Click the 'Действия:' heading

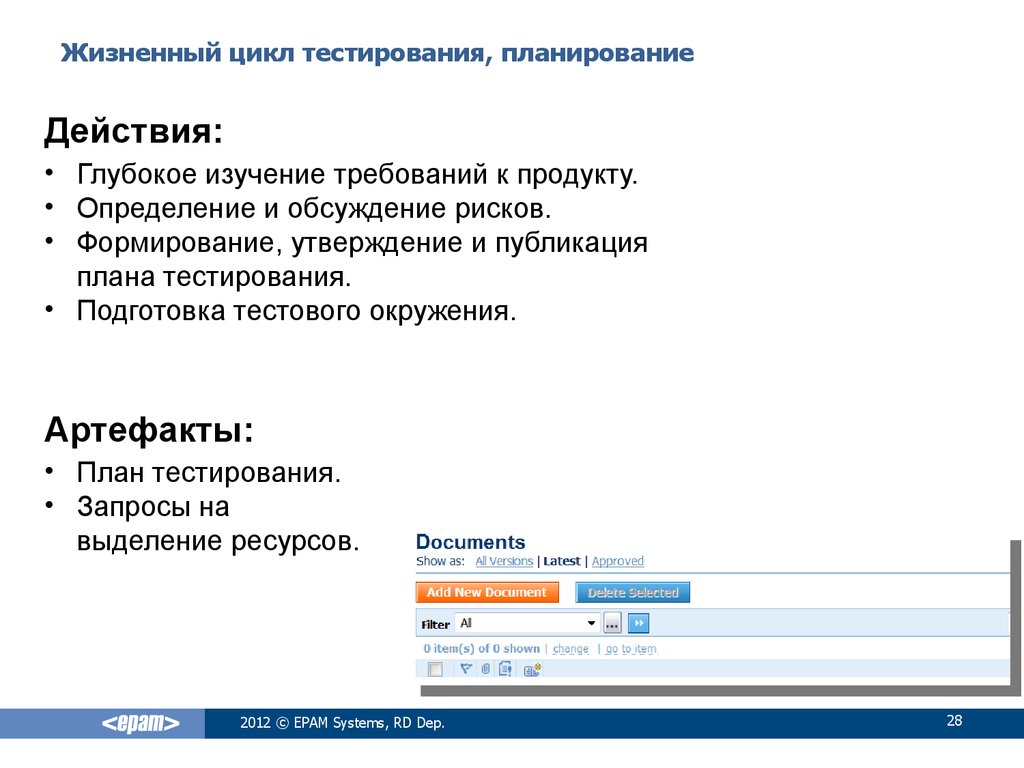point(134,131)
